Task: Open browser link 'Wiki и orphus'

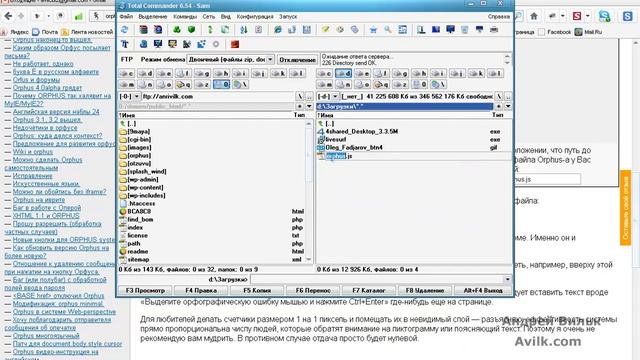Action: pyautogui.click(x=33, y=152)
